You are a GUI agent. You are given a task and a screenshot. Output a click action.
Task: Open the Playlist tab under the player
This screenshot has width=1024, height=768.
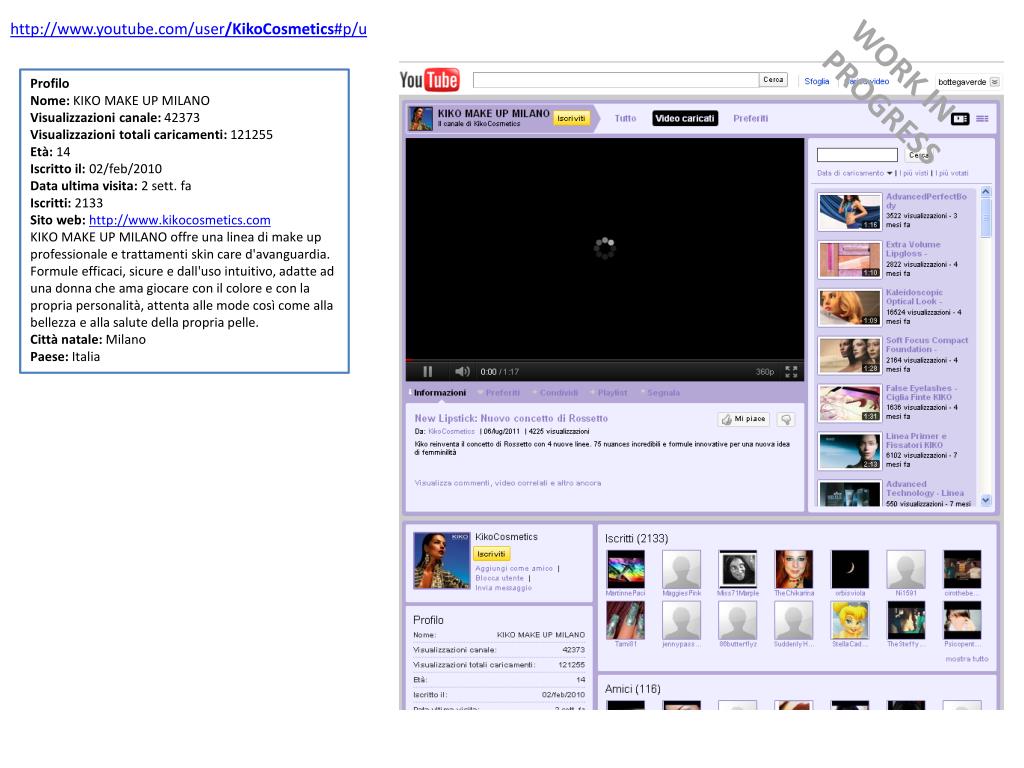(x=612, y=392)
